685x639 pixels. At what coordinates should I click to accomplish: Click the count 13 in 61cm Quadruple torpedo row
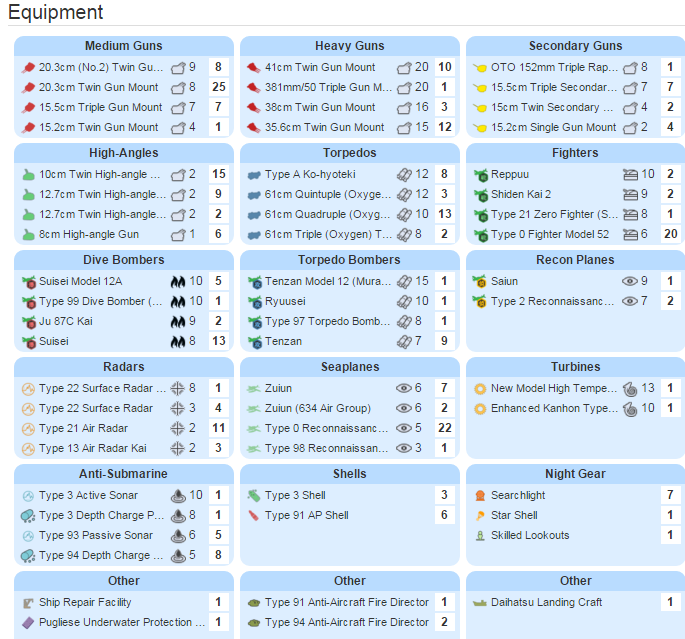click(444, 214)
